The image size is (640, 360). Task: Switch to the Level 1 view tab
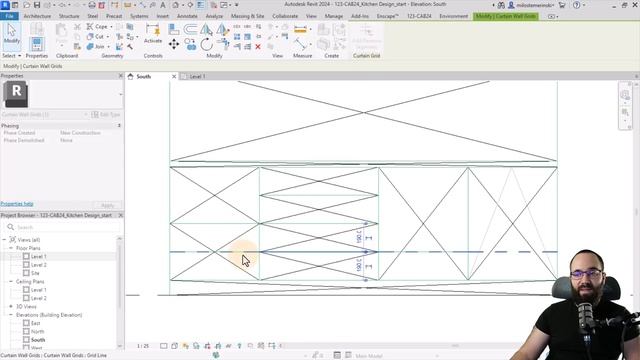coord(198,77)
